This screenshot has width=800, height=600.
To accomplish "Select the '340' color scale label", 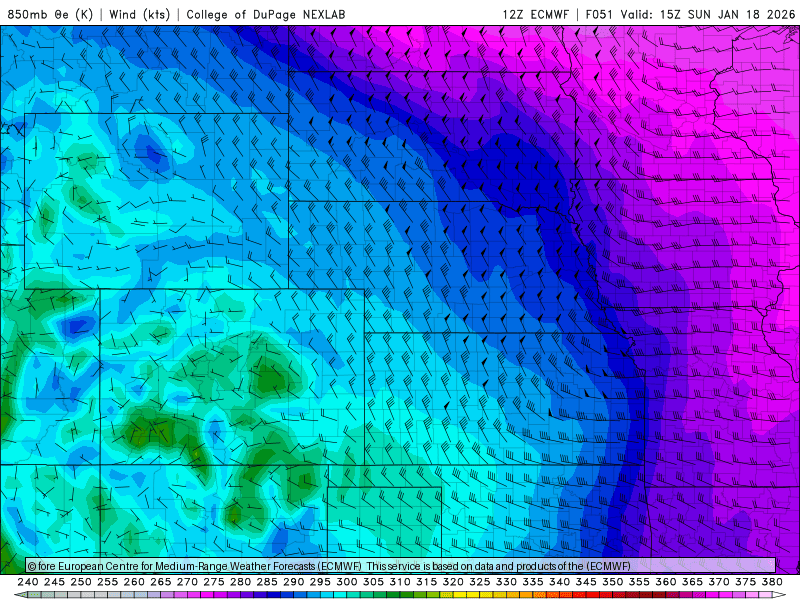I will coord(559,582).
